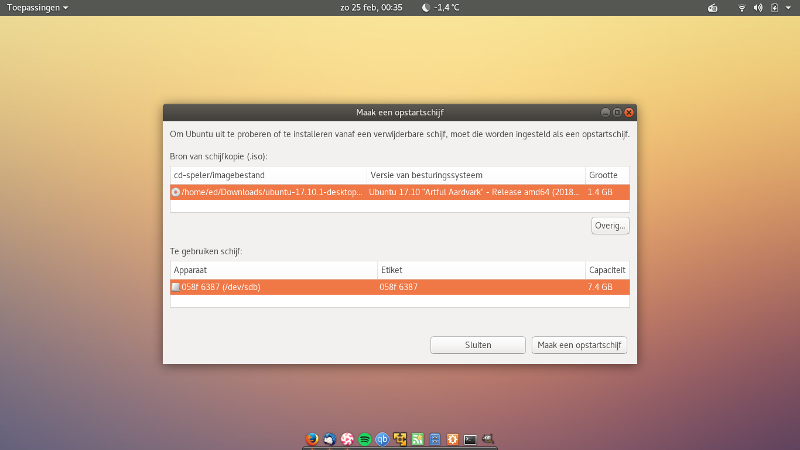The width and height of the screenshot is (800, 450).
Task: Open the orange gear settings app in dock
Action: (453, 439)
